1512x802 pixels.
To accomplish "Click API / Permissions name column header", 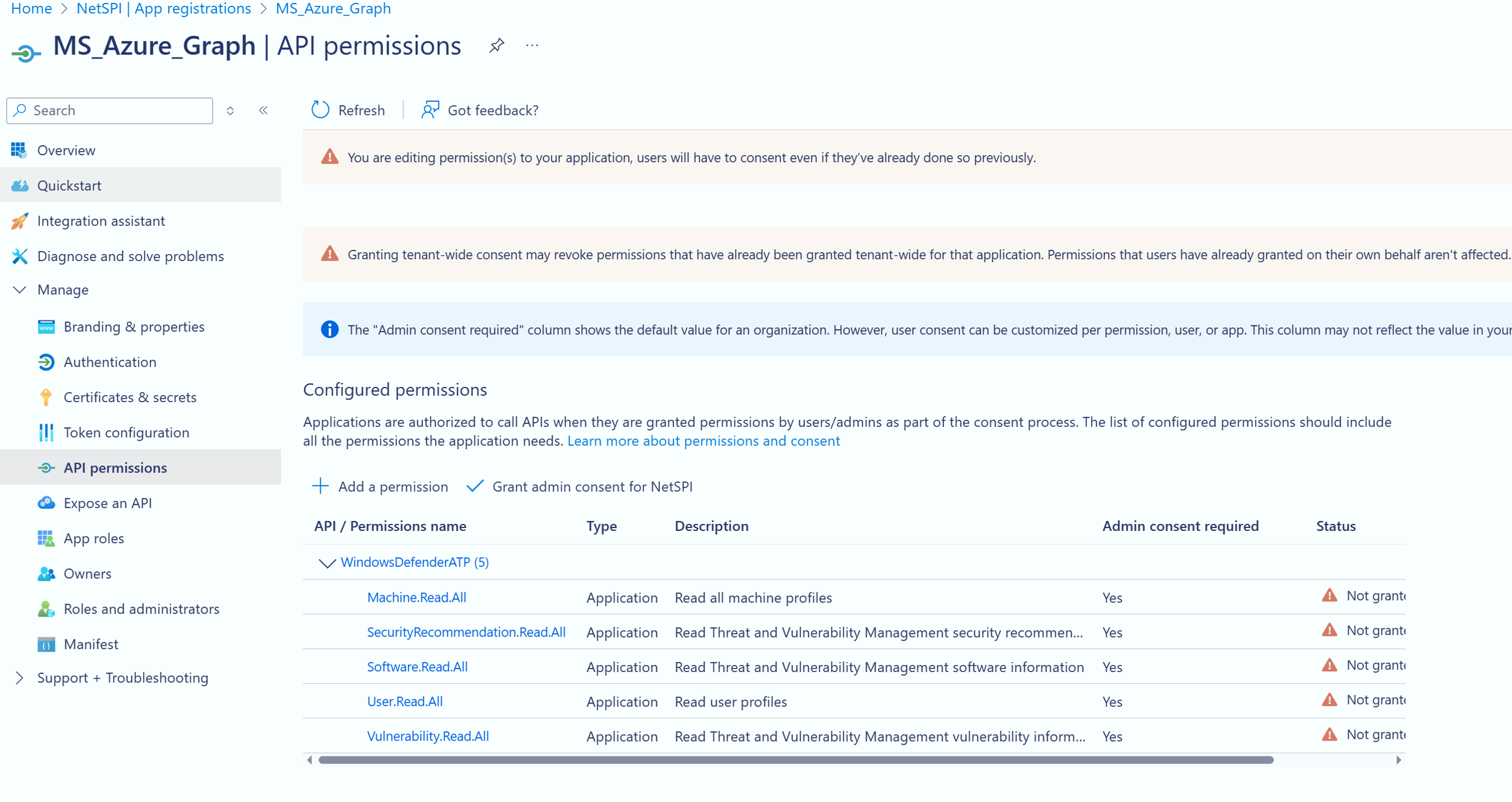I will coord(391,526).
